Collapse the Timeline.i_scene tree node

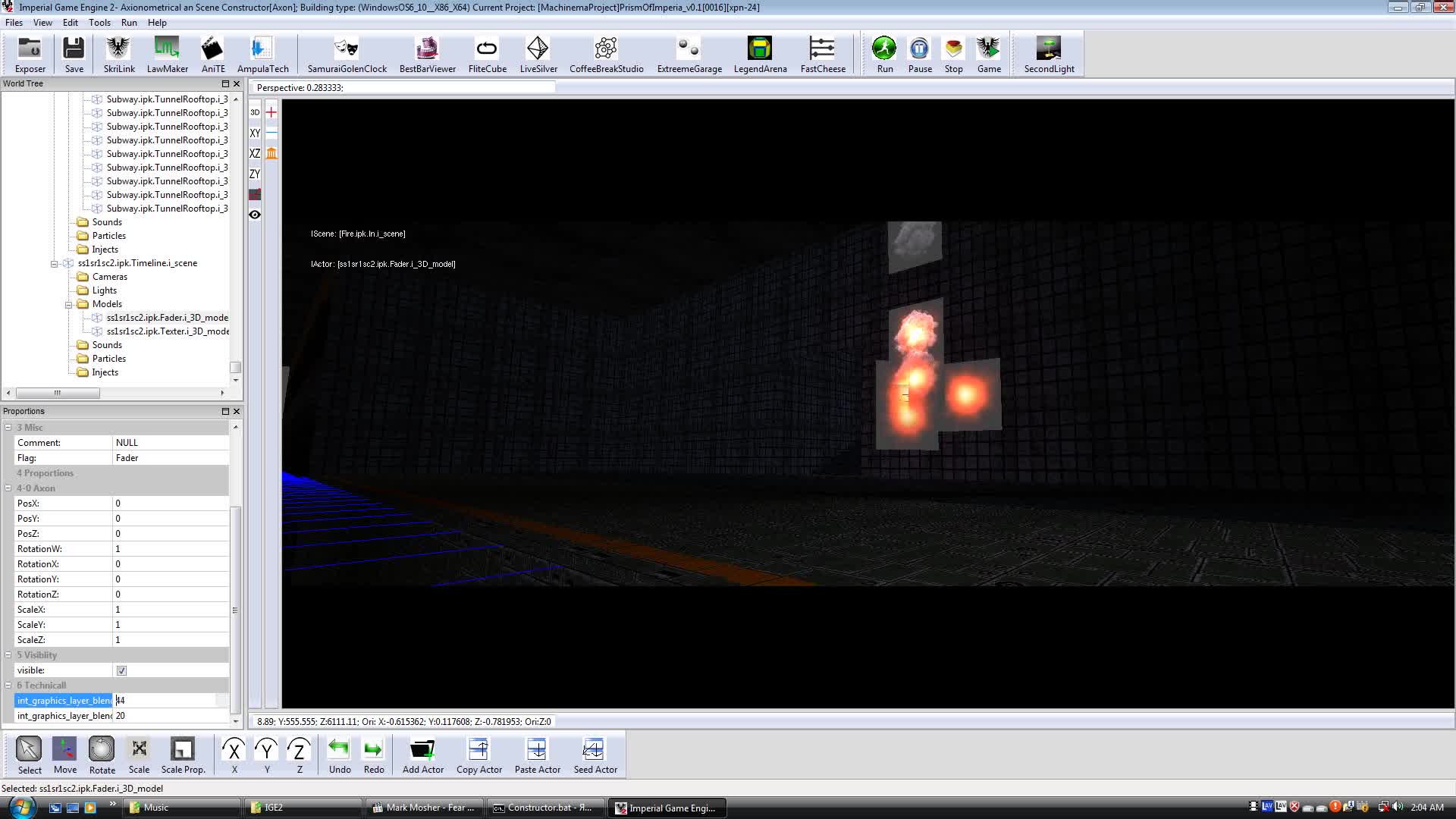pos(54,264)
